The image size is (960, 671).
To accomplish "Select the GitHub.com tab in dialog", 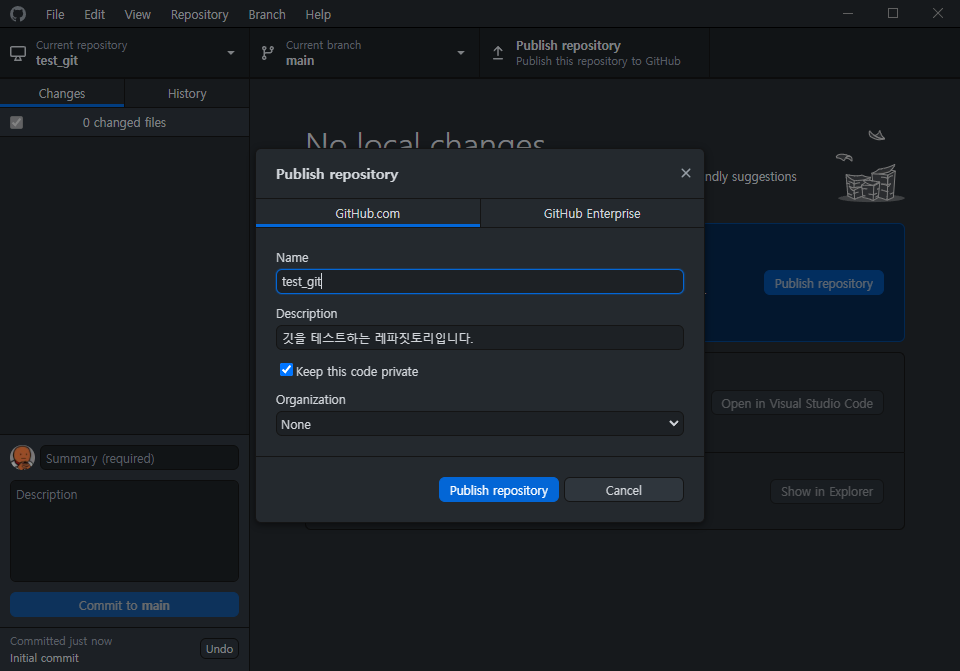I will (367, 213).
